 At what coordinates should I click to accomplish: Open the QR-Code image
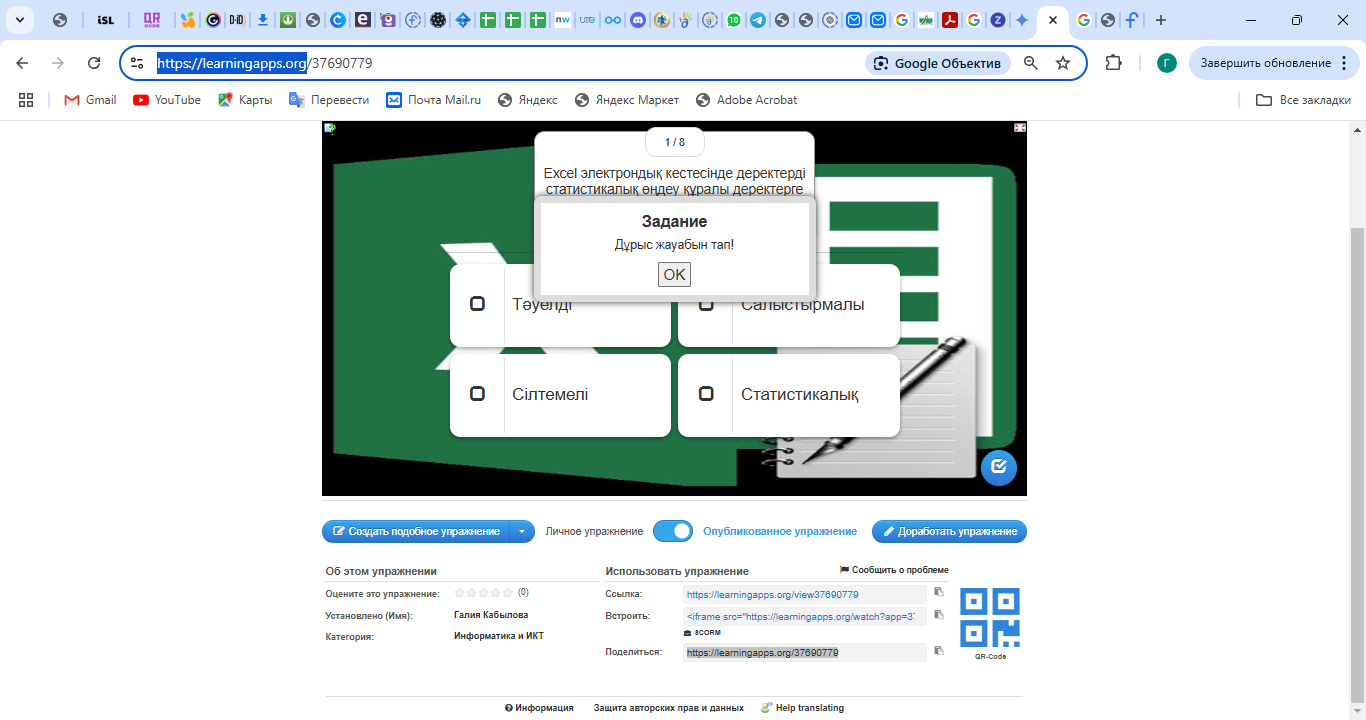(x=990, y=617)
